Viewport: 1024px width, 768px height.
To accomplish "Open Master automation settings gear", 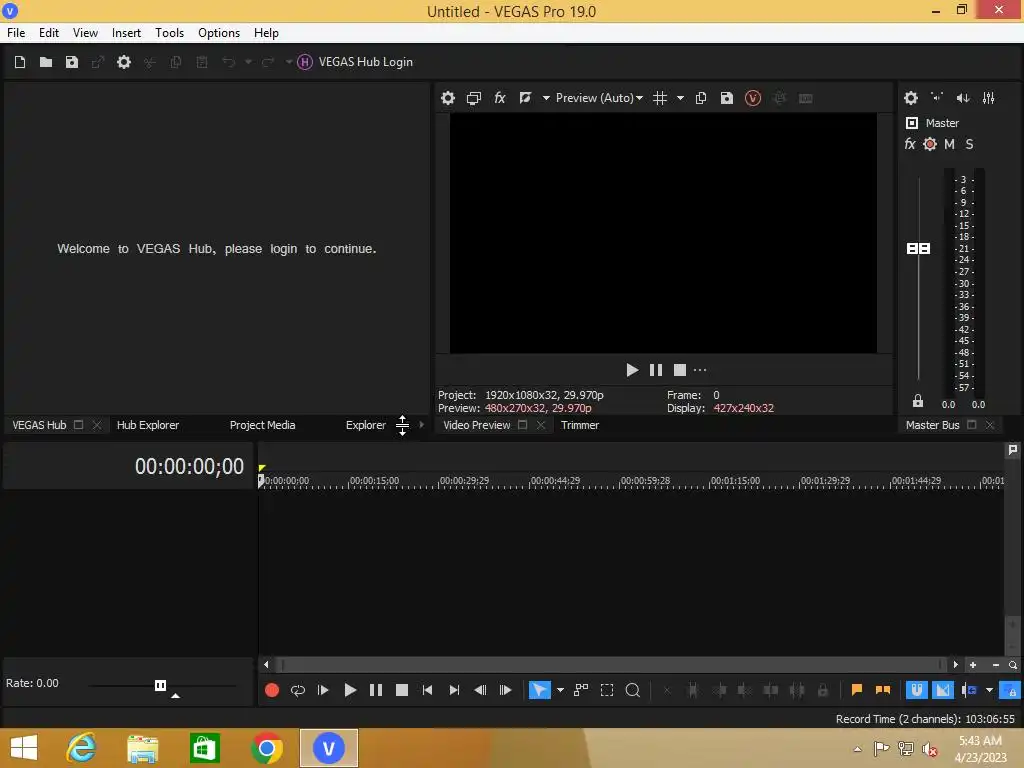I will pyautogui.click(x=930, y=144).
